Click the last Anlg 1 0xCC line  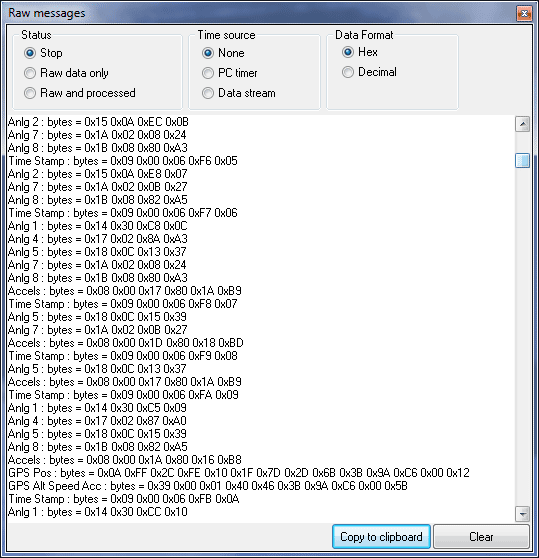click(97, 512)
